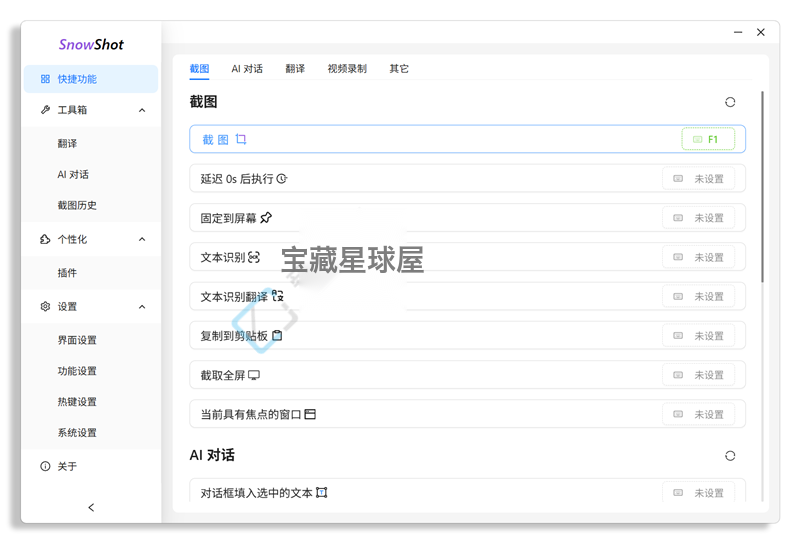This screenshot has height=543, width=800.
Task: Click the scan icon next to 文本识别
Action: (x=254, y=257)
